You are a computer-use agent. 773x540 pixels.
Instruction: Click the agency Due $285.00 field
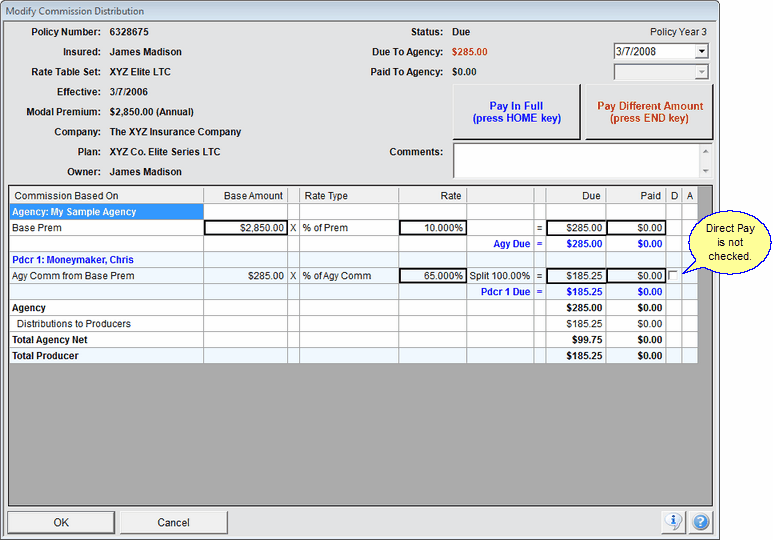pos(576,228)
